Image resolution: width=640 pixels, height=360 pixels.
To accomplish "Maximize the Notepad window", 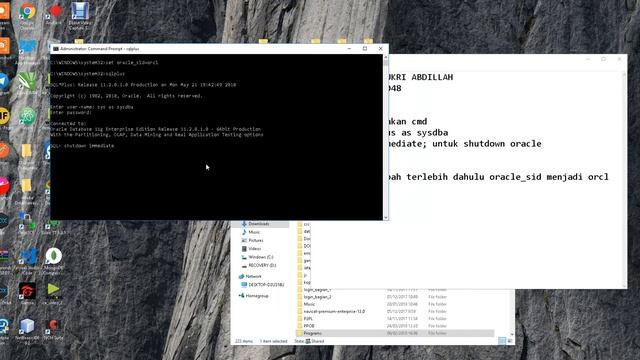I will point(604,59).
